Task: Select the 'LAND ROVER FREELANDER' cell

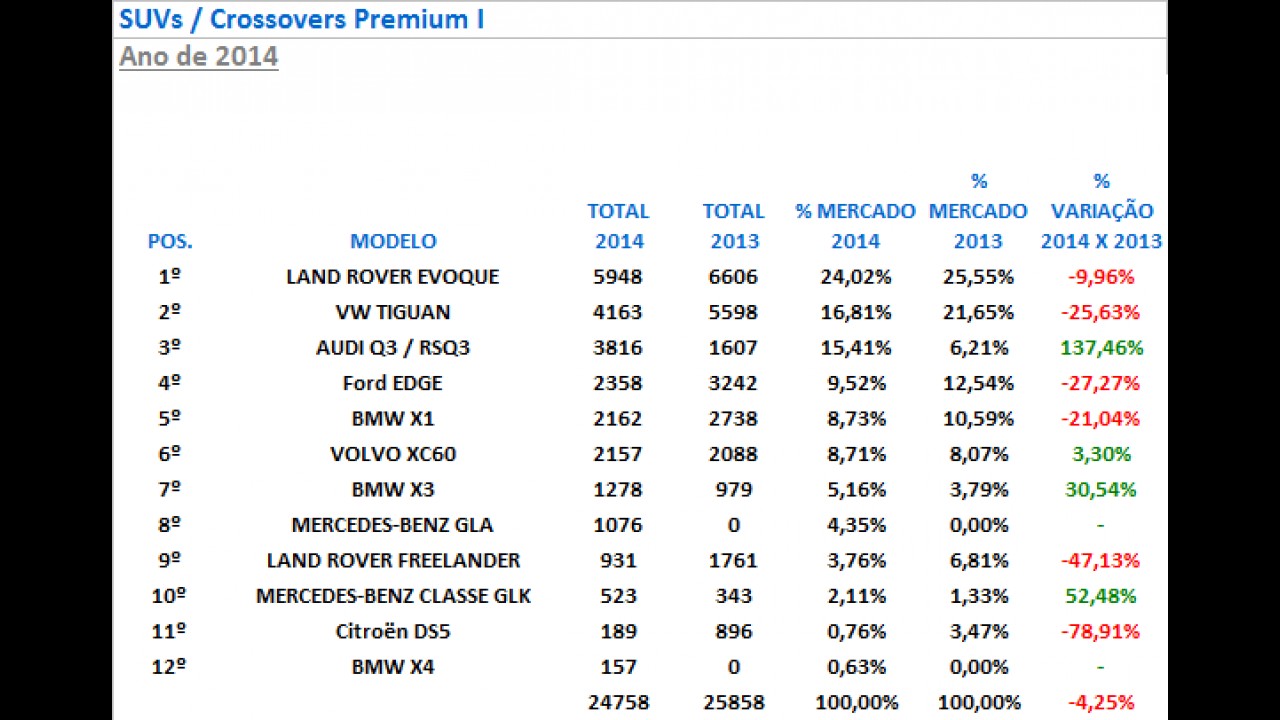Action: pos(392,561)
